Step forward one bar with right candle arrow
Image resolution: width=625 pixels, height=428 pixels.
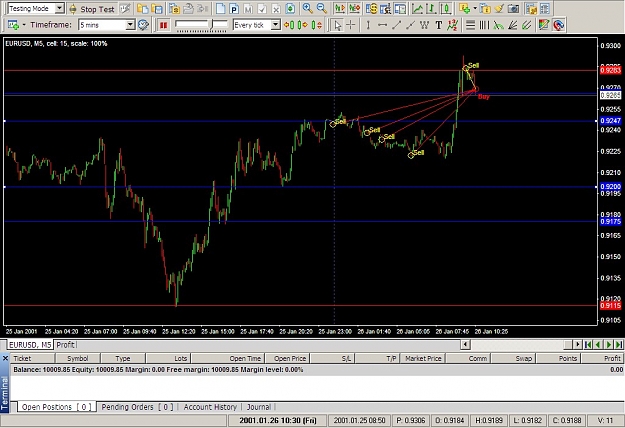[303, 25]
